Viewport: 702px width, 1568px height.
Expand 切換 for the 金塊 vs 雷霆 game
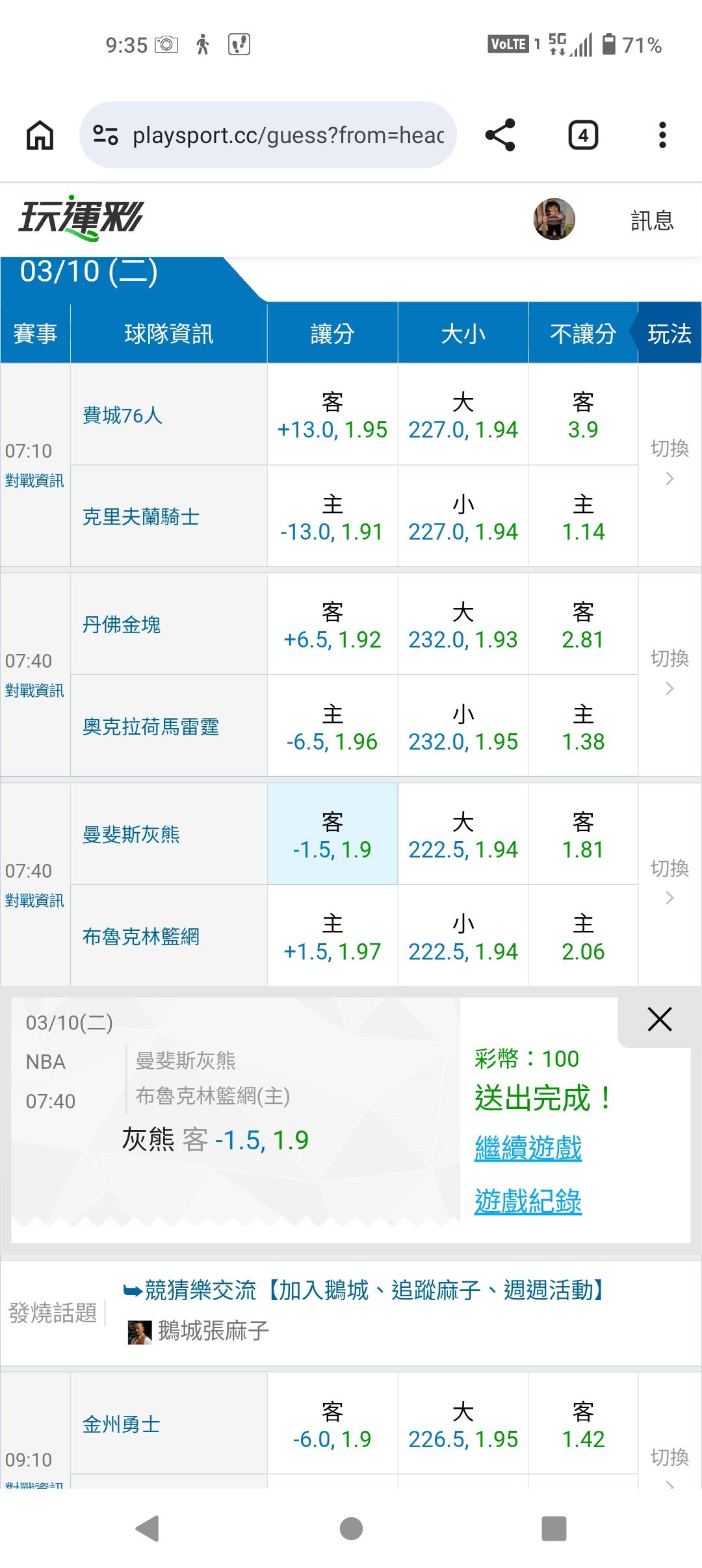click(669, 673)
